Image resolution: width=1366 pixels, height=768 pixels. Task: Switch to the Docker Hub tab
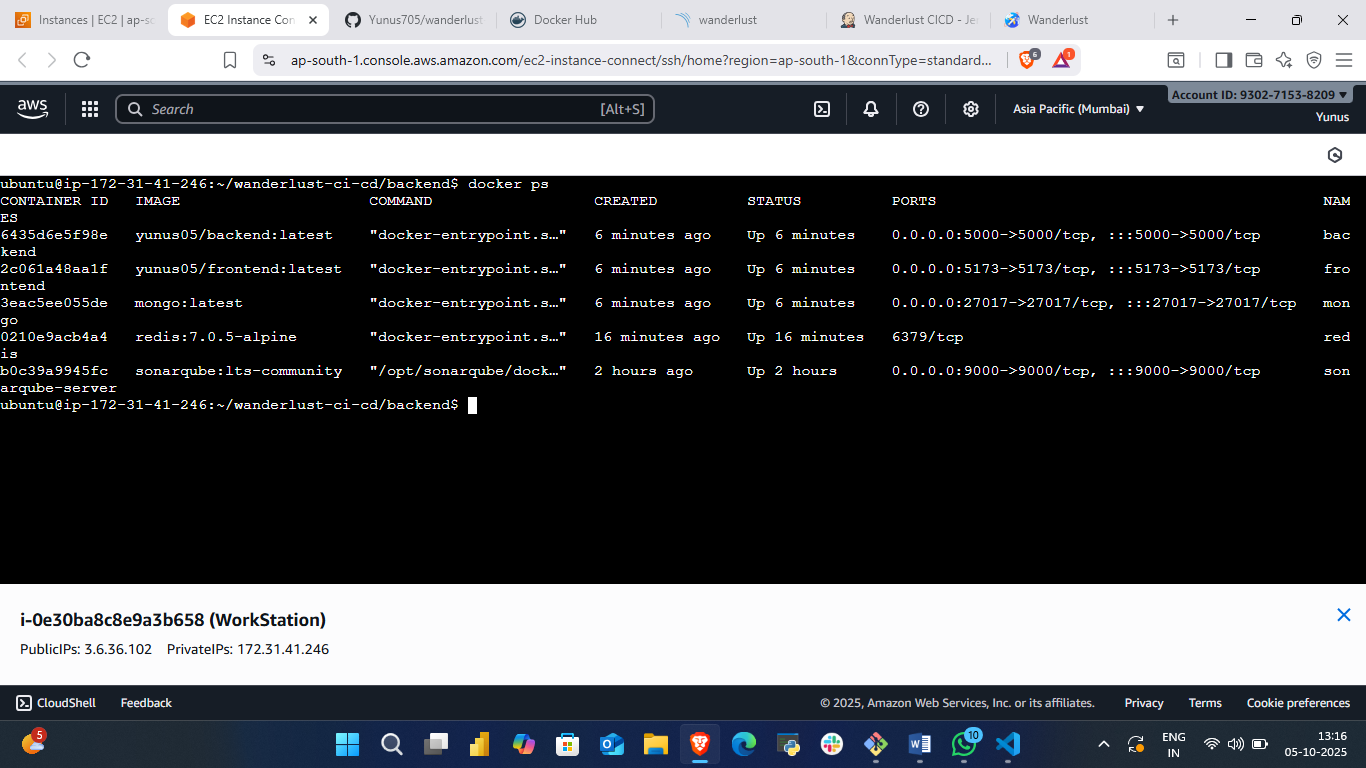point(565,20)
